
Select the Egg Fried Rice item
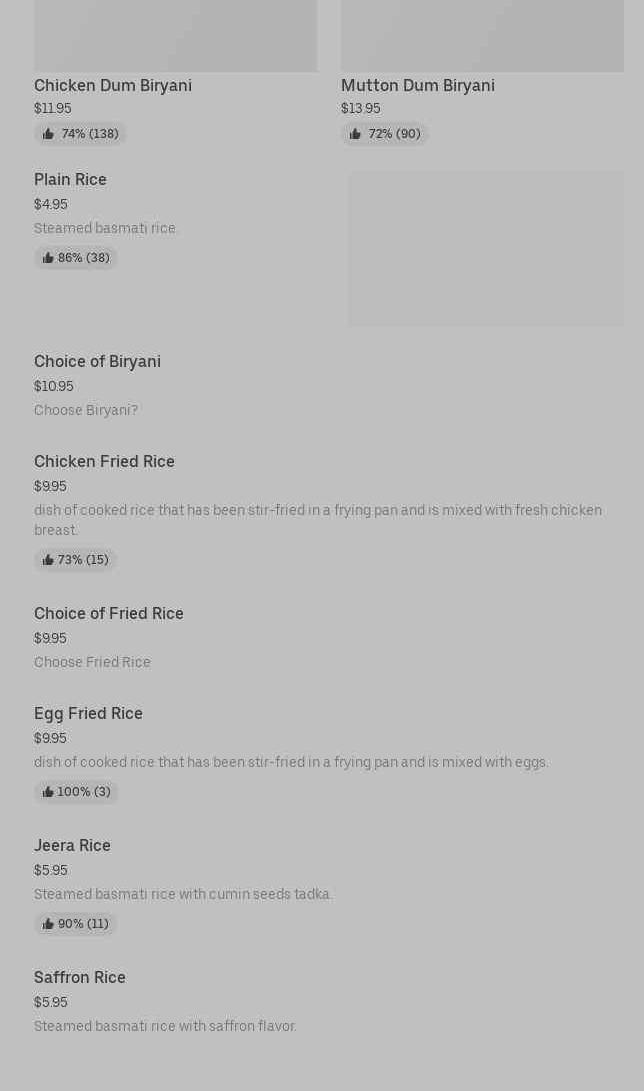click(x=88, y=714)
